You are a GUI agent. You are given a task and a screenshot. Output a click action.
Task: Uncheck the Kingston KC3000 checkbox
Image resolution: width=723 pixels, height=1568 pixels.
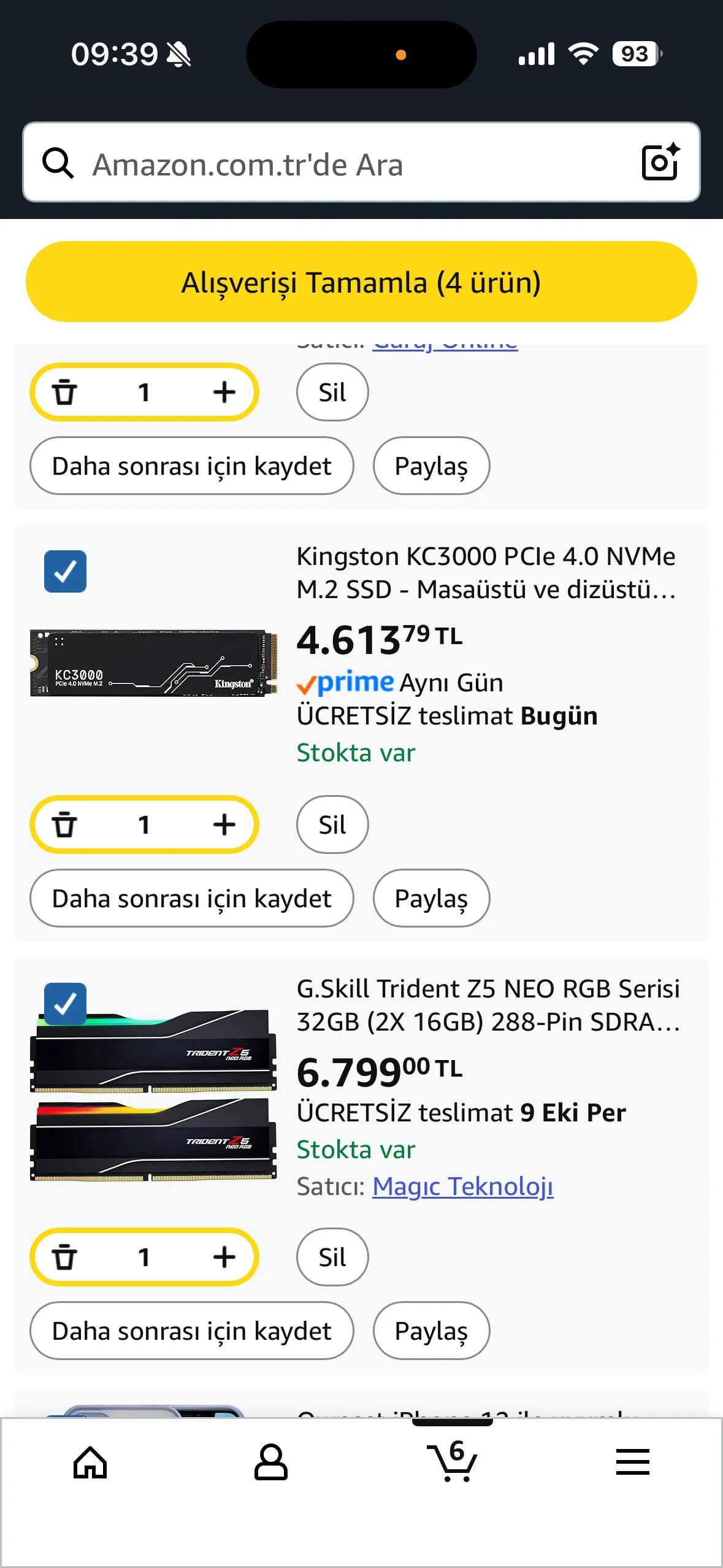(x=65, y=572)
